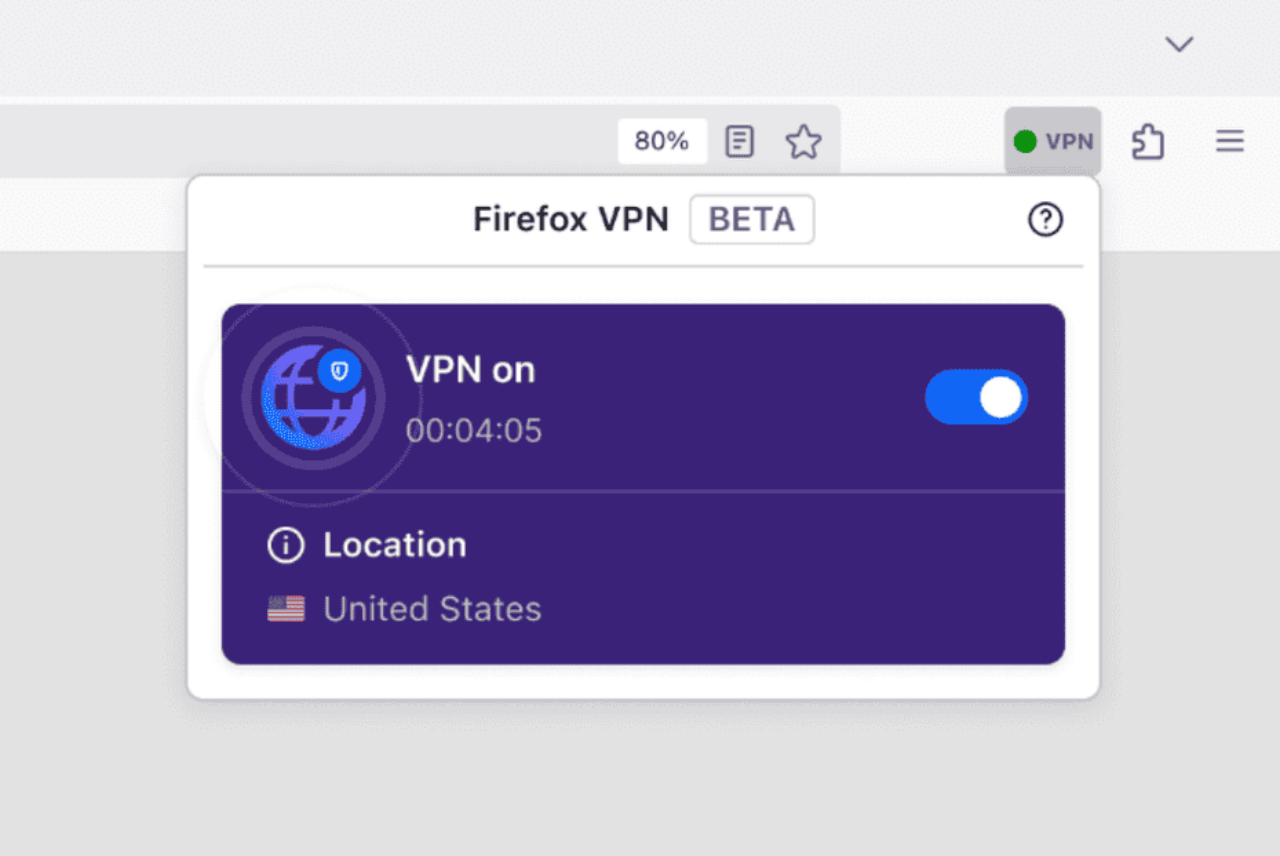Image resolution: width=1280 pixels, height=856 pixels.
Task: Click the 80% zoom level badge
Action: (662, 142)
